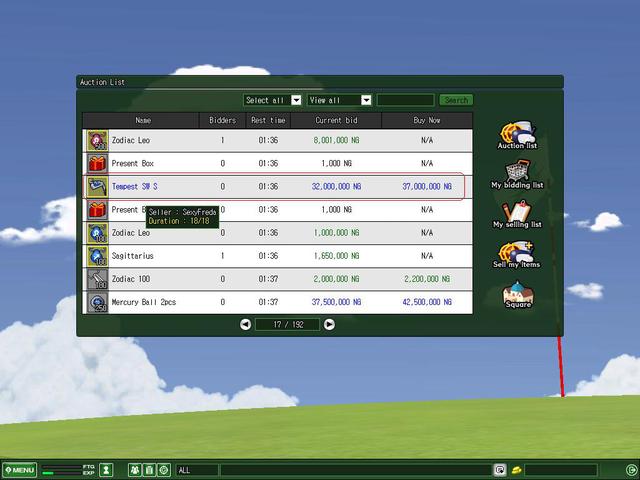The height and width of the screenshot is (480, 640).
Task: Expand the Select all dropdown
Action: (296, 100)
